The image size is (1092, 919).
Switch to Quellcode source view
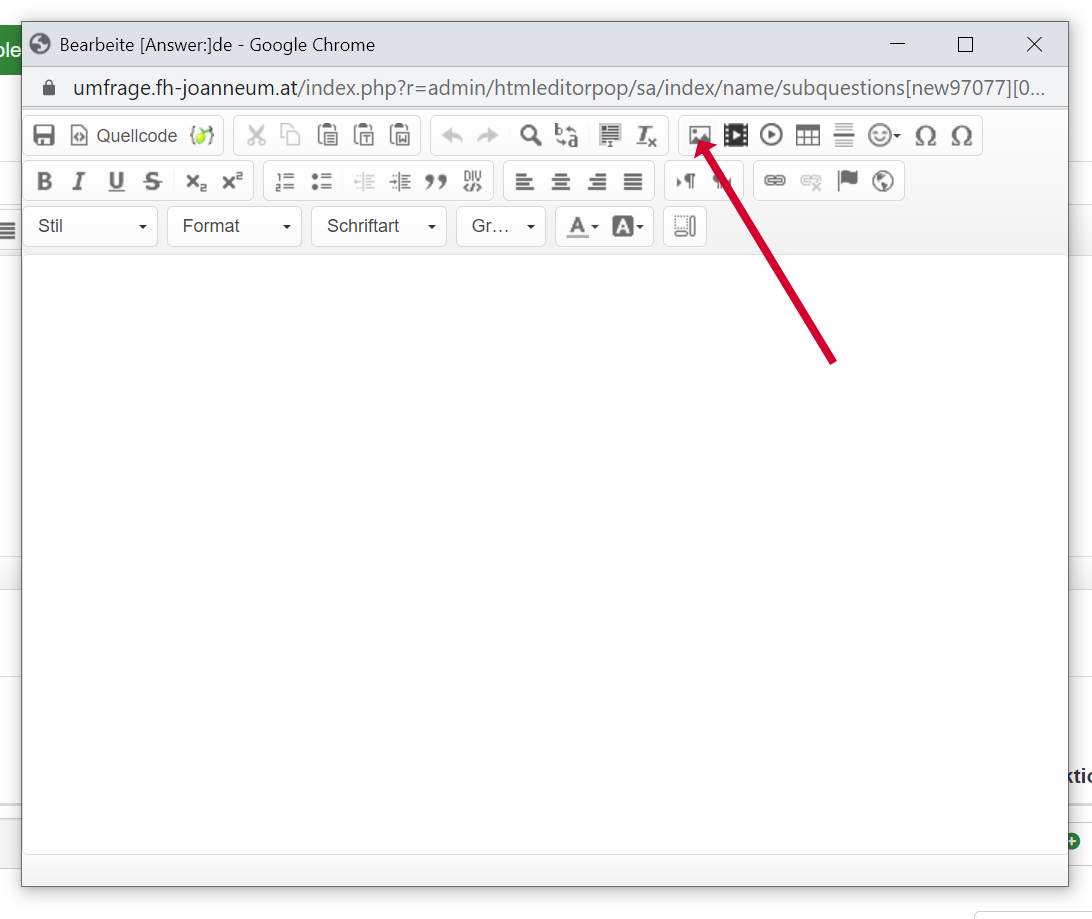pos(124,136)
